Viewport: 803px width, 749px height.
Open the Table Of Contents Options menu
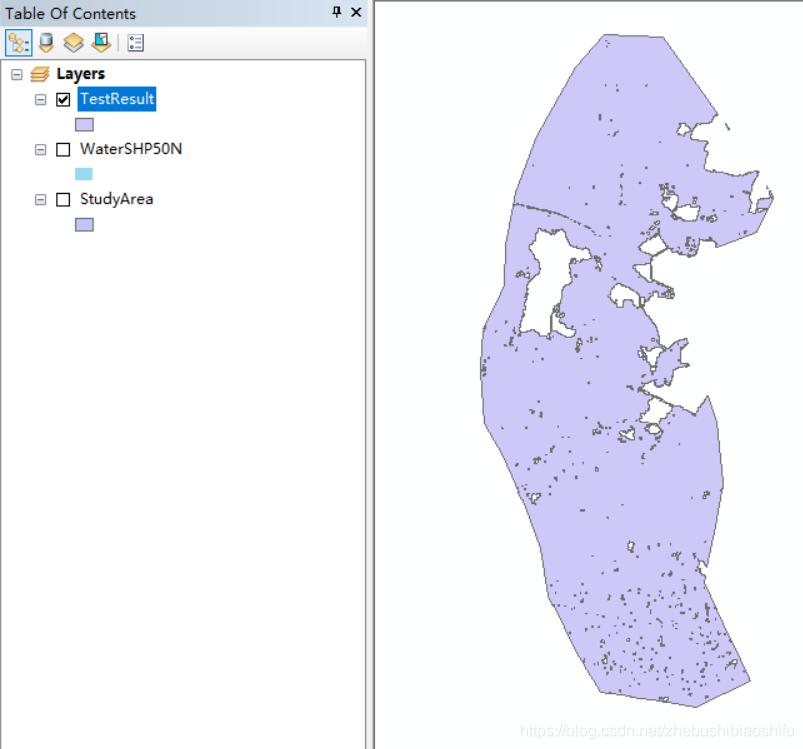[134, 41]
